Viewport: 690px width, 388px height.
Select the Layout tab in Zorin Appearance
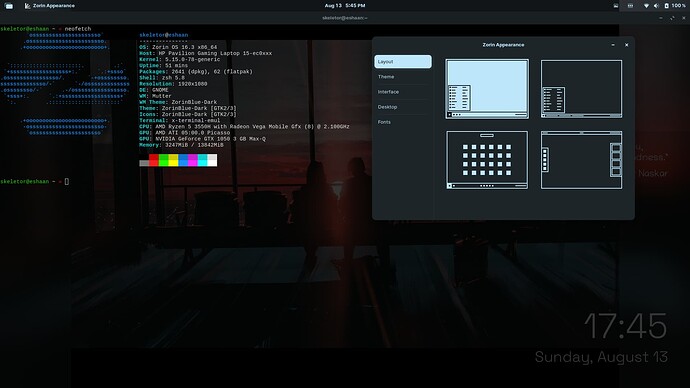[x=403, y=62]
